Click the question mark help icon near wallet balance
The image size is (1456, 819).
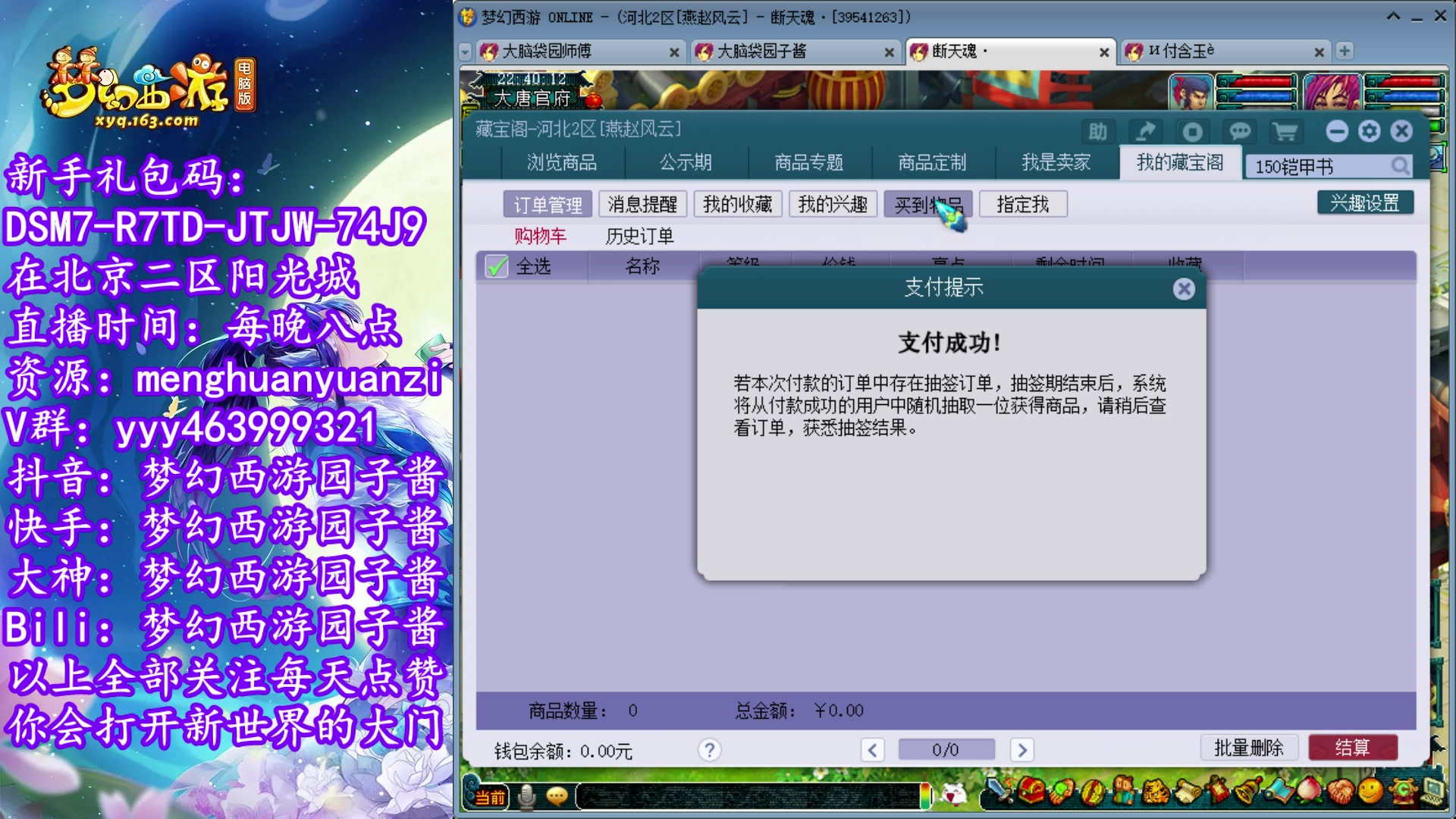click(x=709, y=750)
